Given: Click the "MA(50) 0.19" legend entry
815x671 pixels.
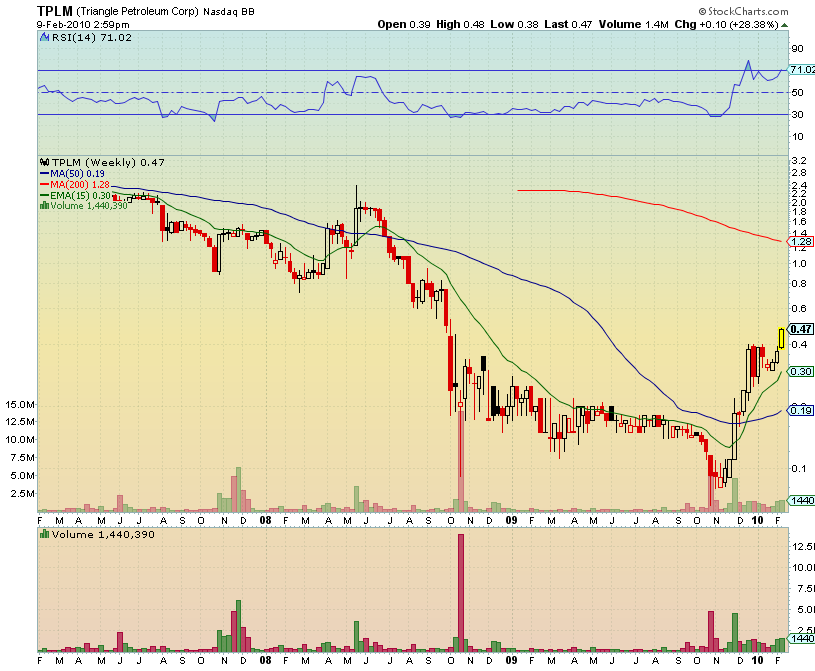Looking at the screenshot, I should point(77,174).
